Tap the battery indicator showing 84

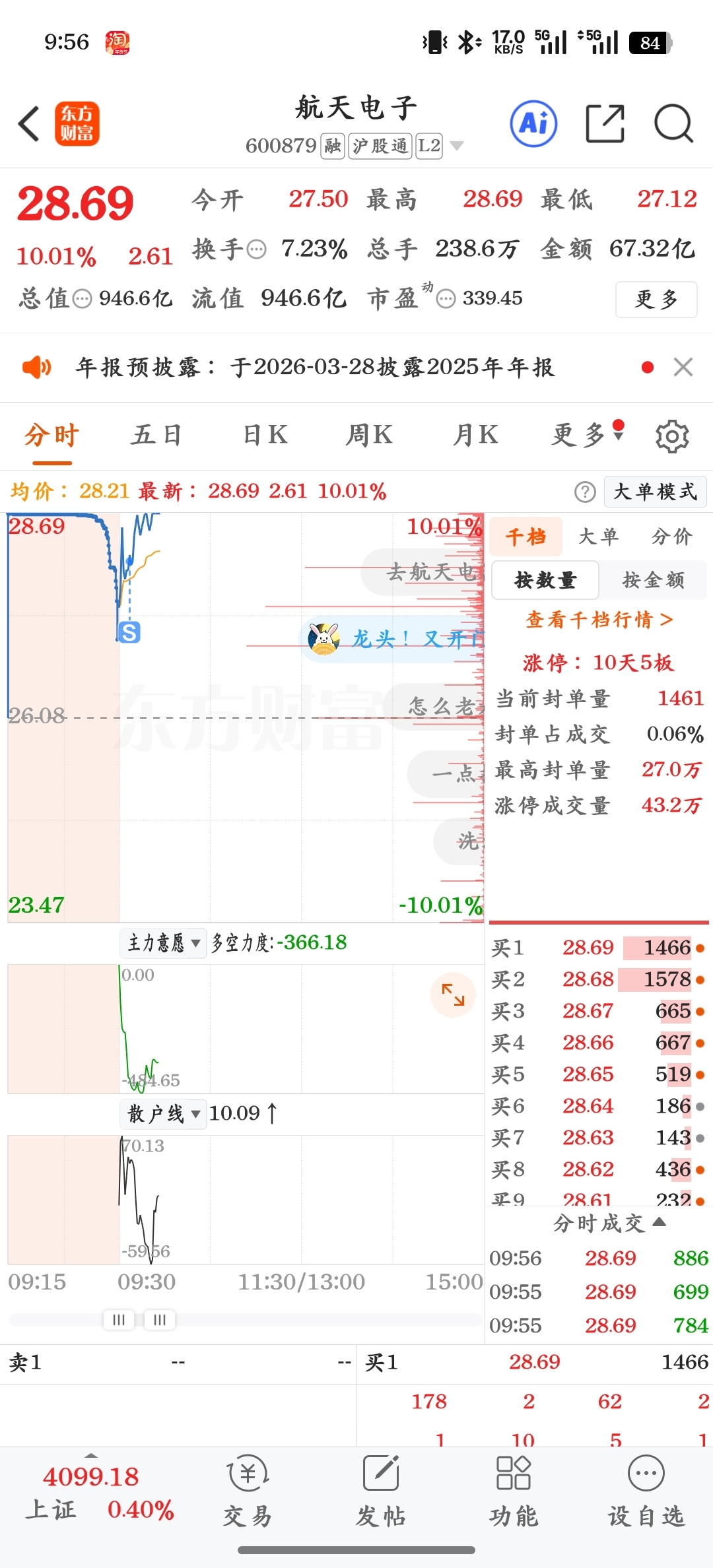tap(650, 43)
